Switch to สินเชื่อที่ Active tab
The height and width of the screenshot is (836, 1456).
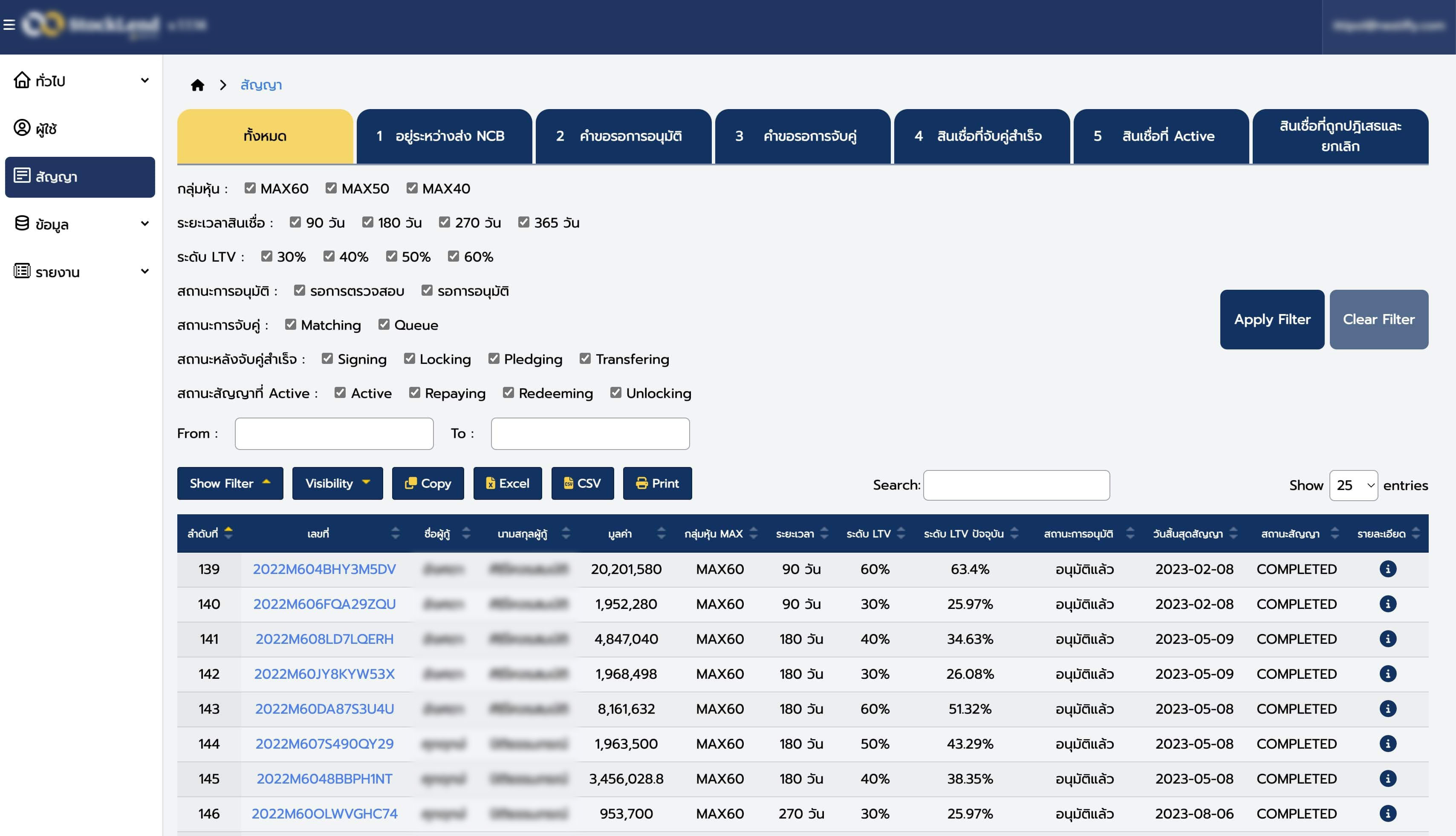click(1161, 136)
